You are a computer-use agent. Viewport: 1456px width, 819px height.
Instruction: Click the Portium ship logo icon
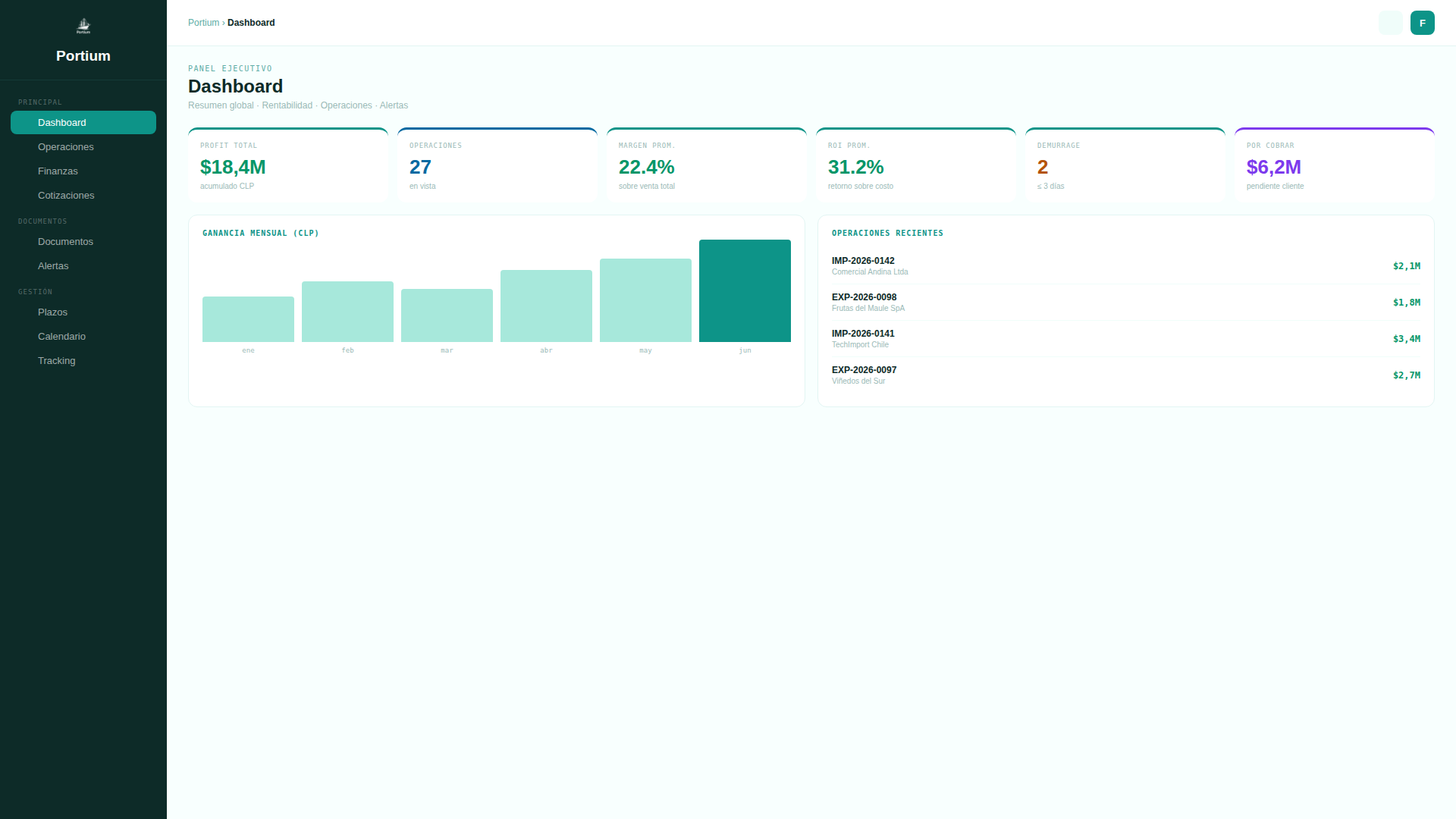(x=83, y=26)
